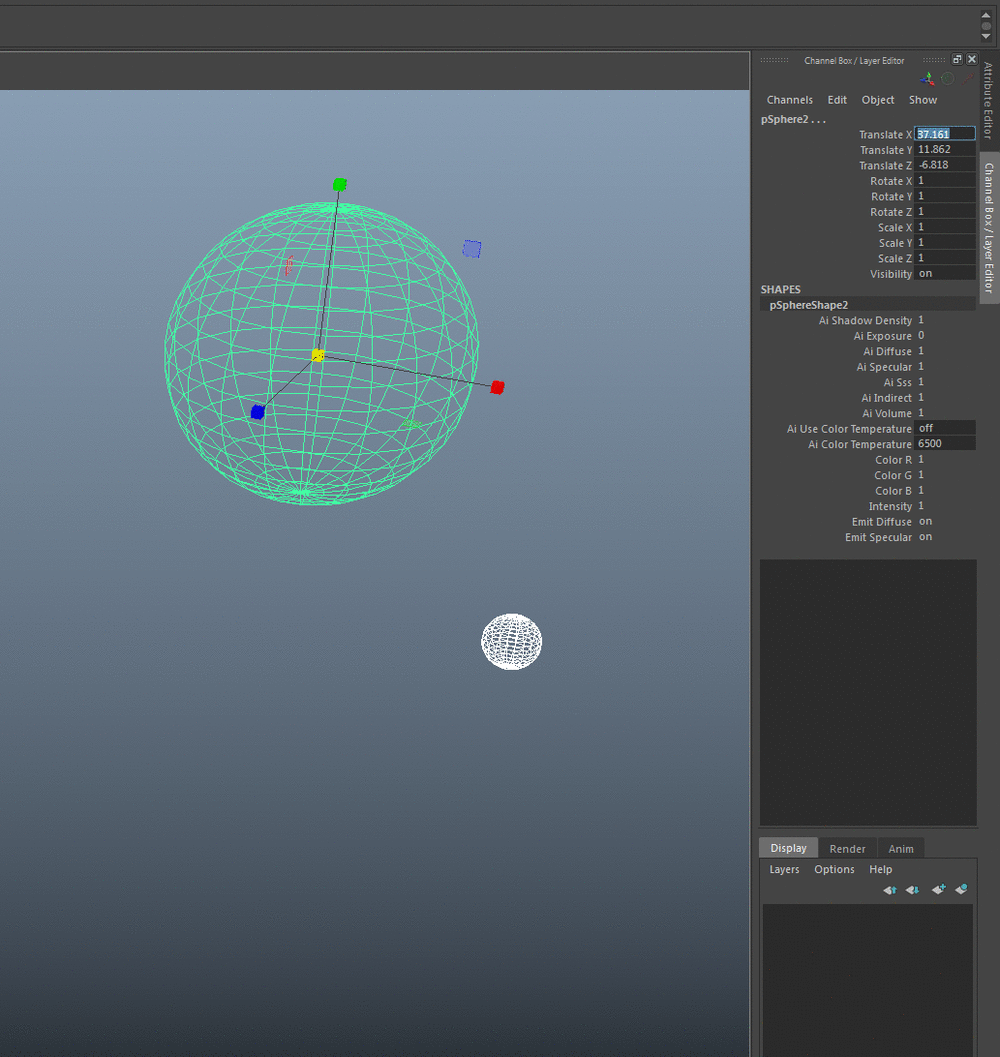Open the Attribute Editor side tab

tap(988, 100)
